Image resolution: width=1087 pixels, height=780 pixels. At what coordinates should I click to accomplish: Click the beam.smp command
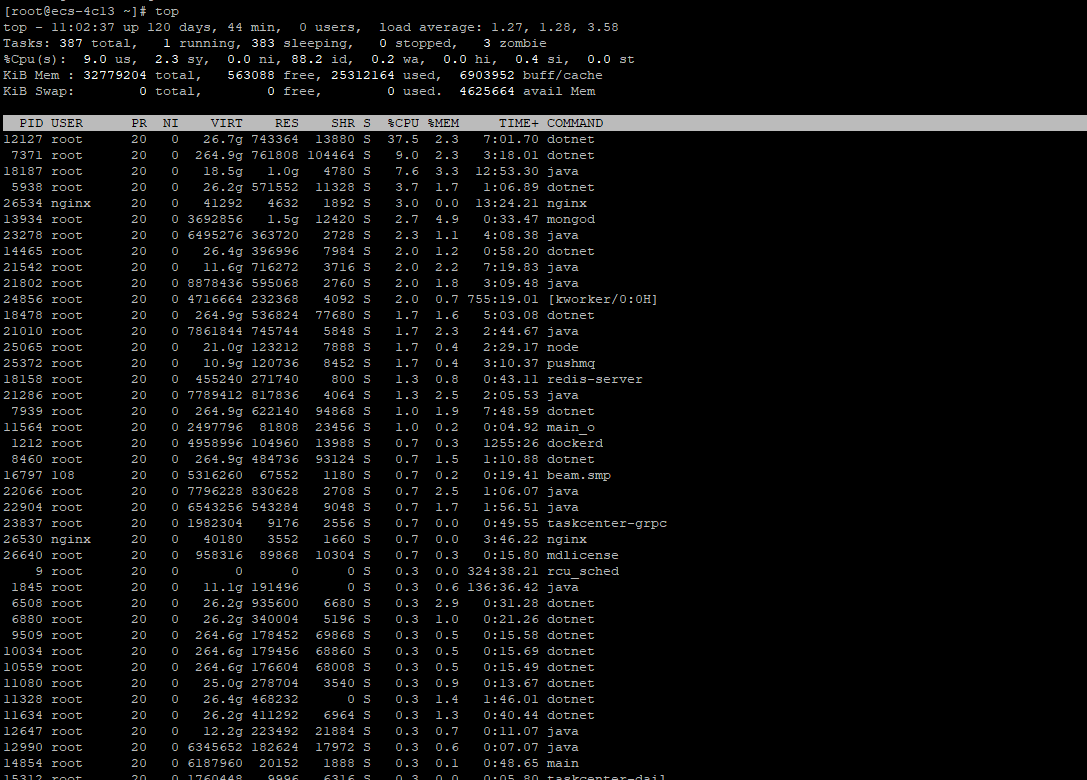tap(579, 476)
